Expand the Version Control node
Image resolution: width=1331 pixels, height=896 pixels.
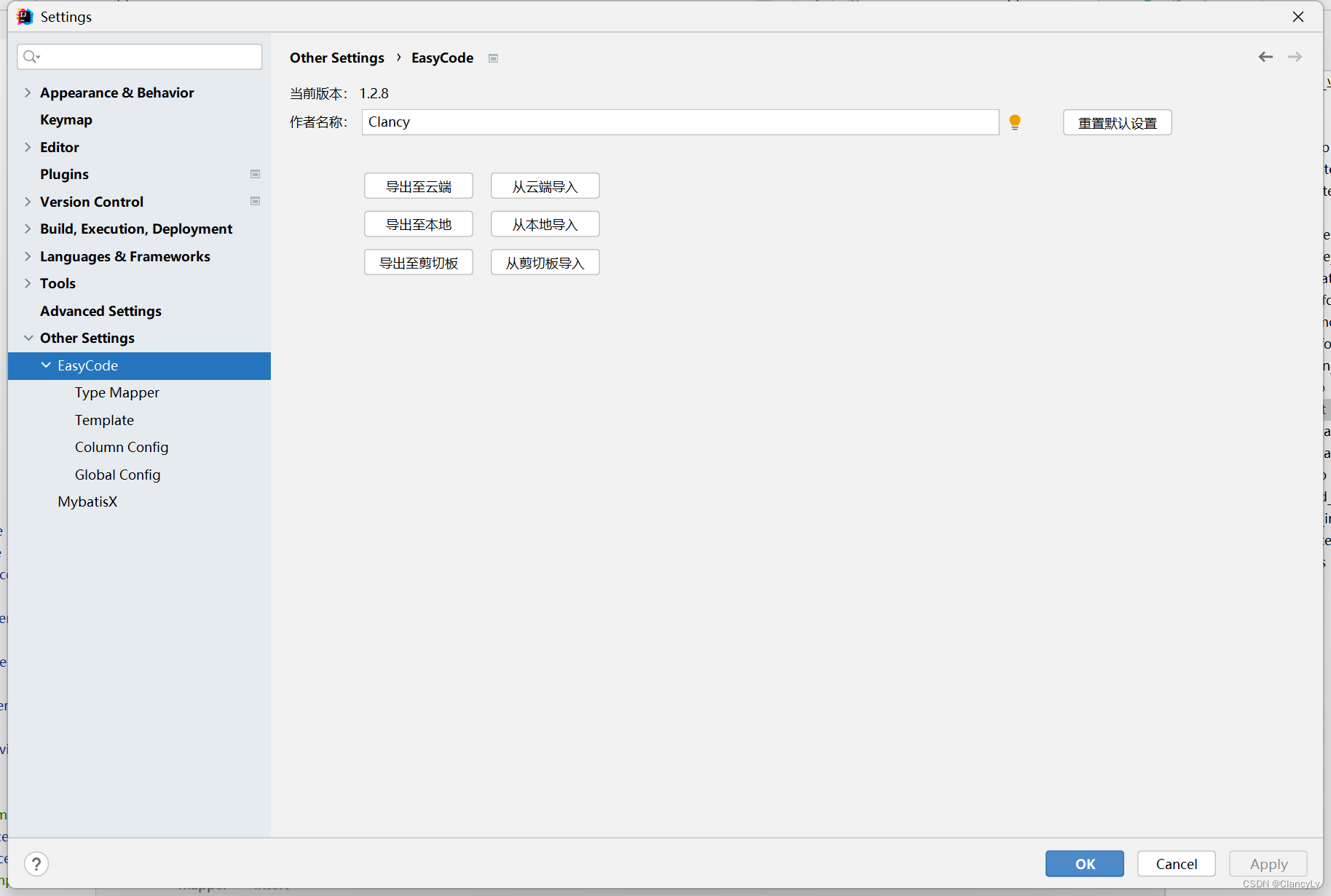pos(28,202)
